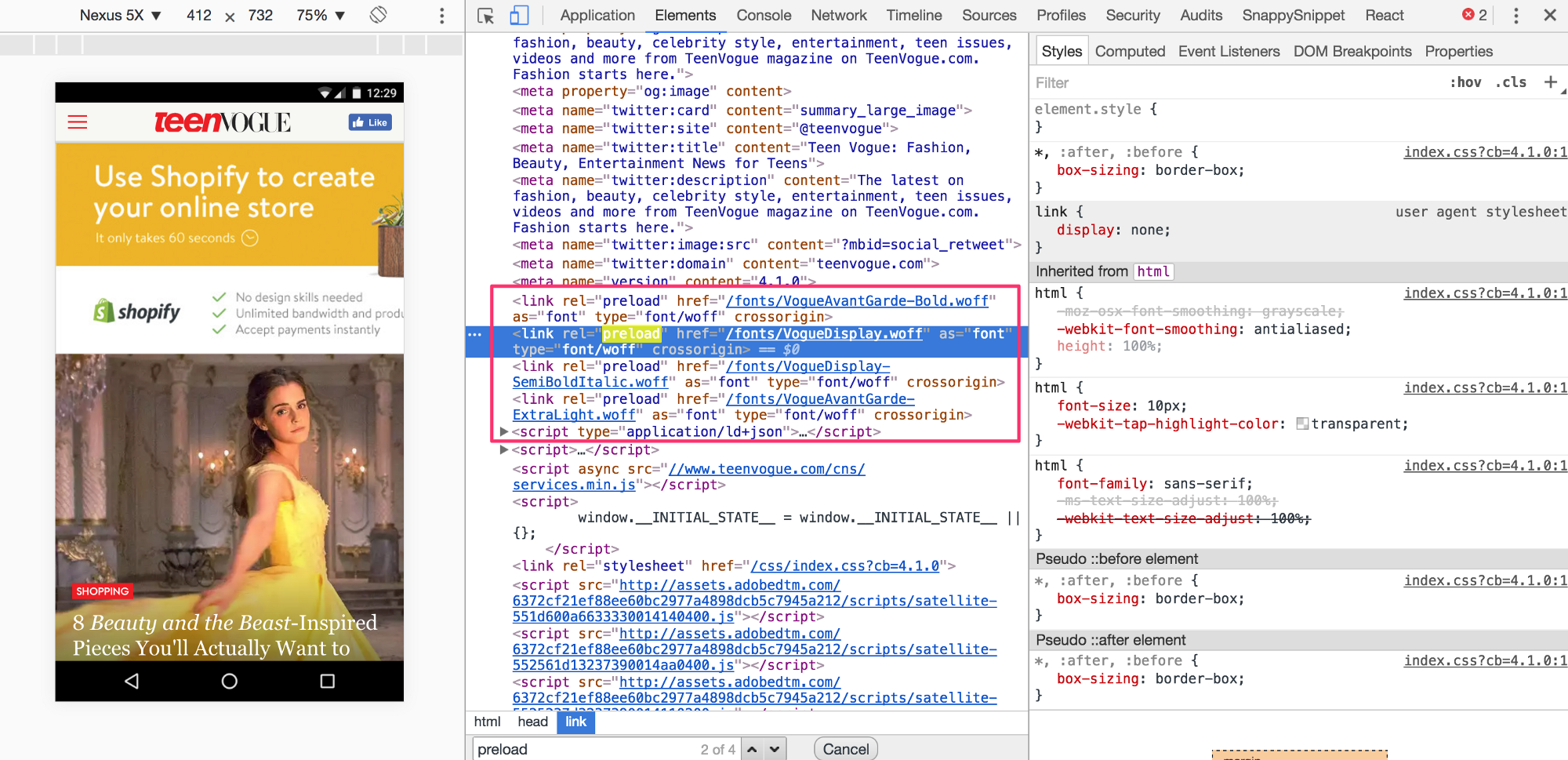
Task: Open the React tab
Action: [x=1385, y=16]
